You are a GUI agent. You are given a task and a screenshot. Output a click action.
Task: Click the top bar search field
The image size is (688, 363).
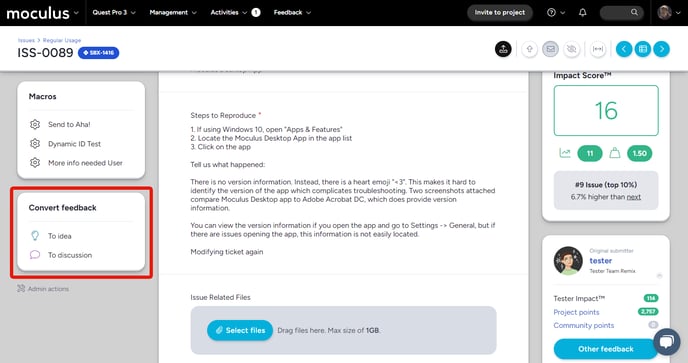pos(621,12)
